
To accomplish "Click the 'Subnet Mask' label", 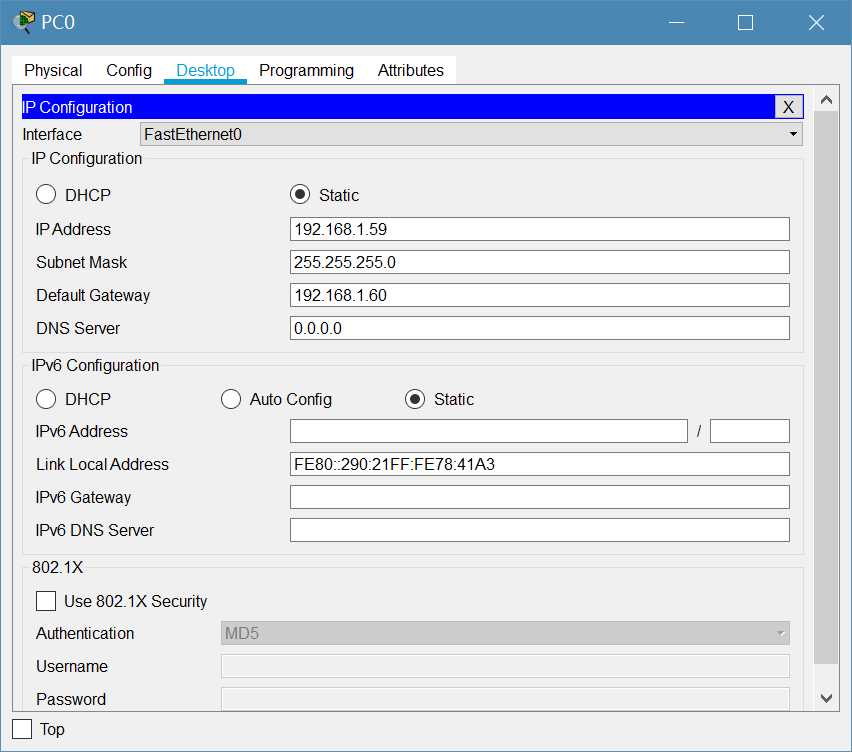I will 82,262.
